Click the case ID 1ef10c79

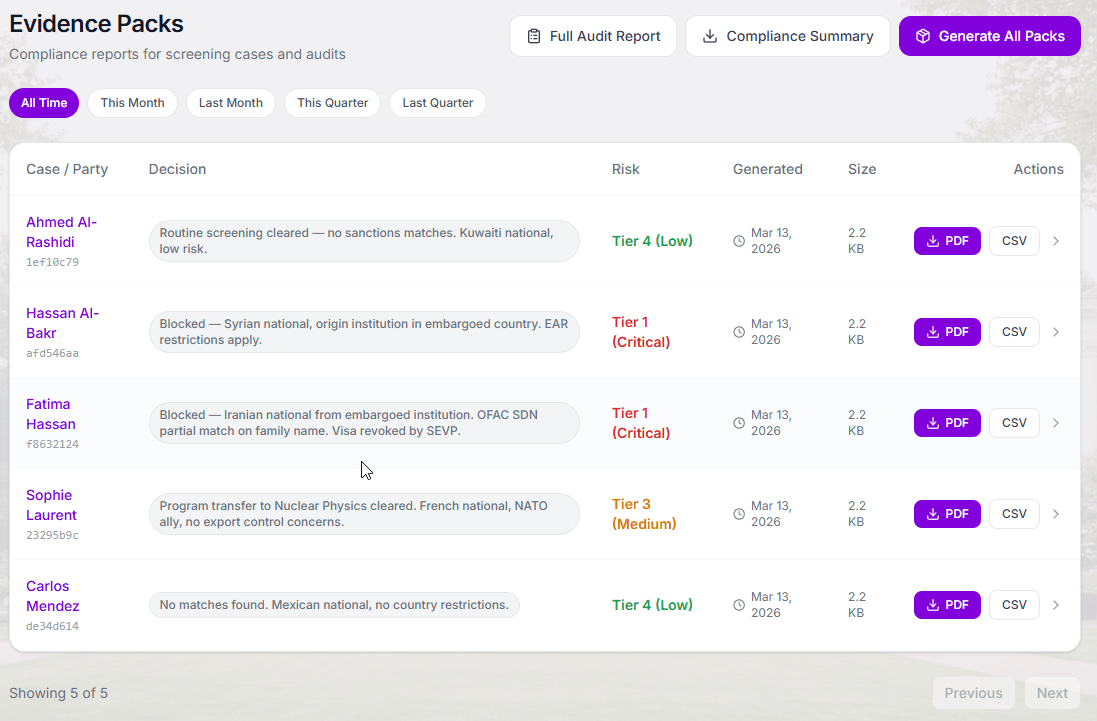coord(52,262)
